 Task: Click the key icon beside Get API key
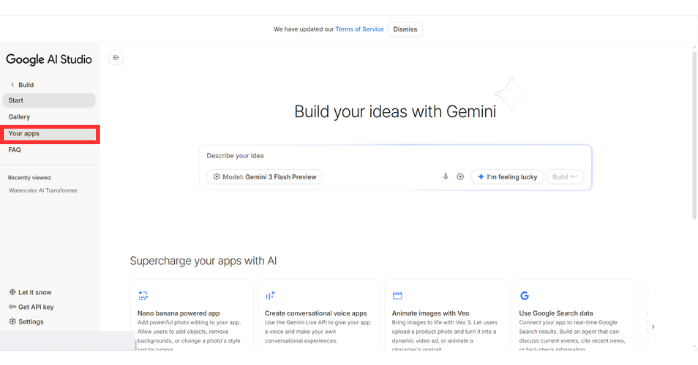pos(12,307)
